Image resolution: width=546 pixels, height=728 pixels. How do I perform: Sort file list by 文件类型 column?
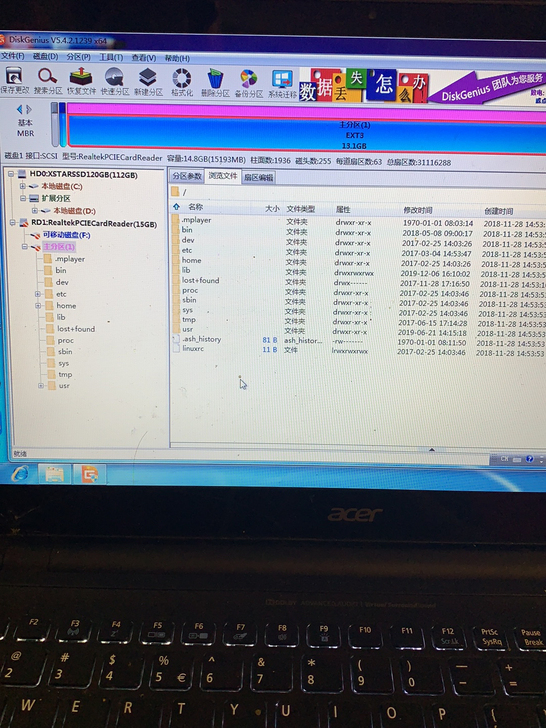click(300, 209)
